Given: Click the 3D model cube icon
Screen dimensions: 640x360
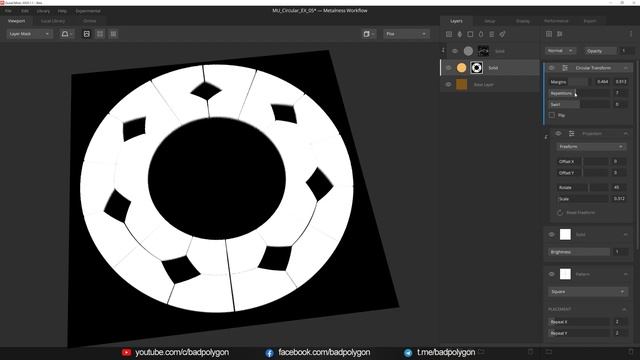Looking at the screenshot, I should coord(368,34).
